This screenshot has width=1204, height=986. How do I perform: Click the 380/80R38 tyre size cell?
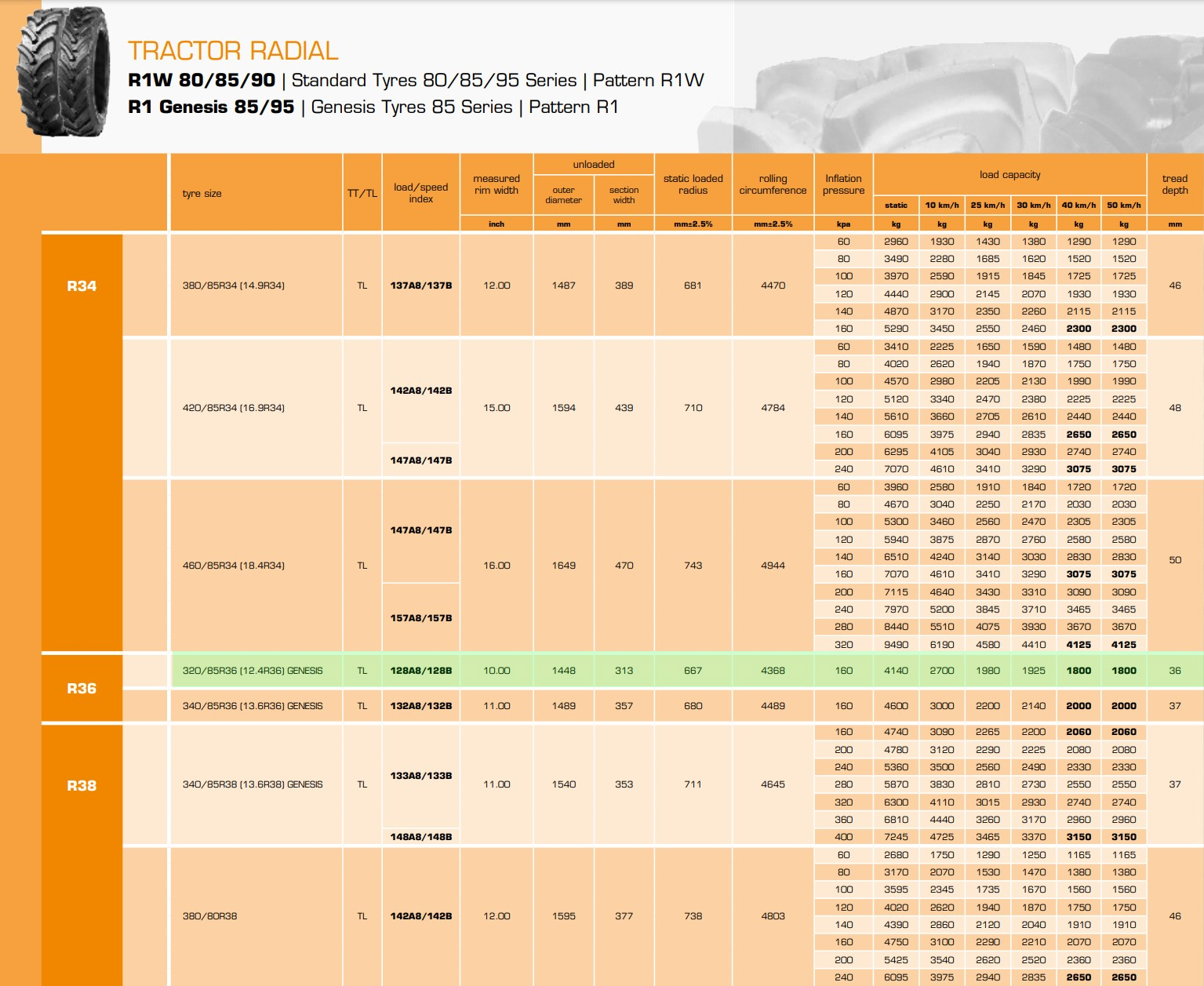click(209, 916)
